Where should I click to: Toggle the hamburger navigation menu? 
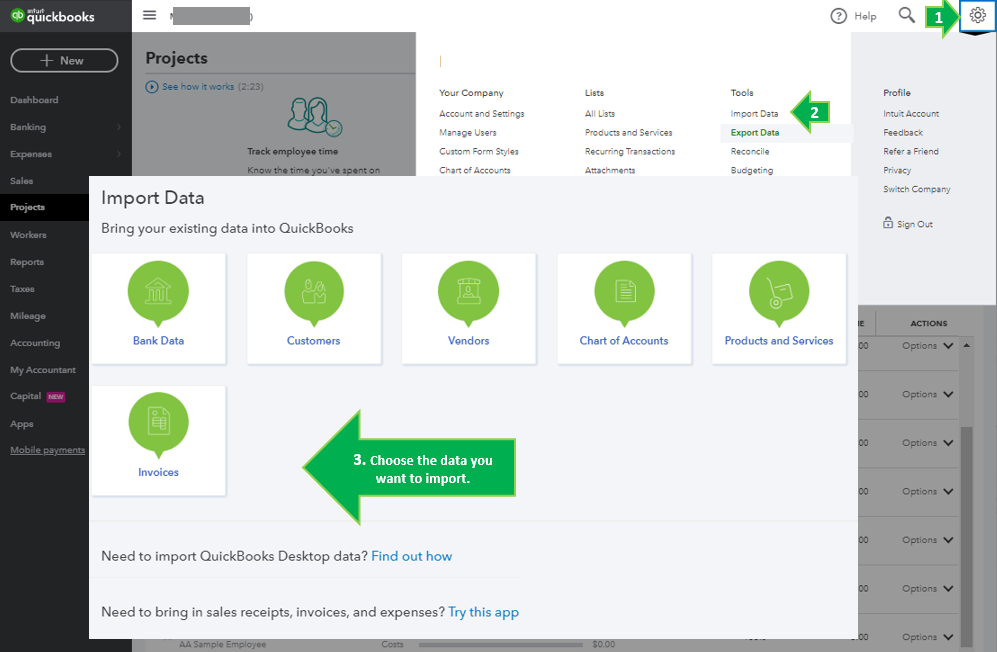(x=149, y=15)
